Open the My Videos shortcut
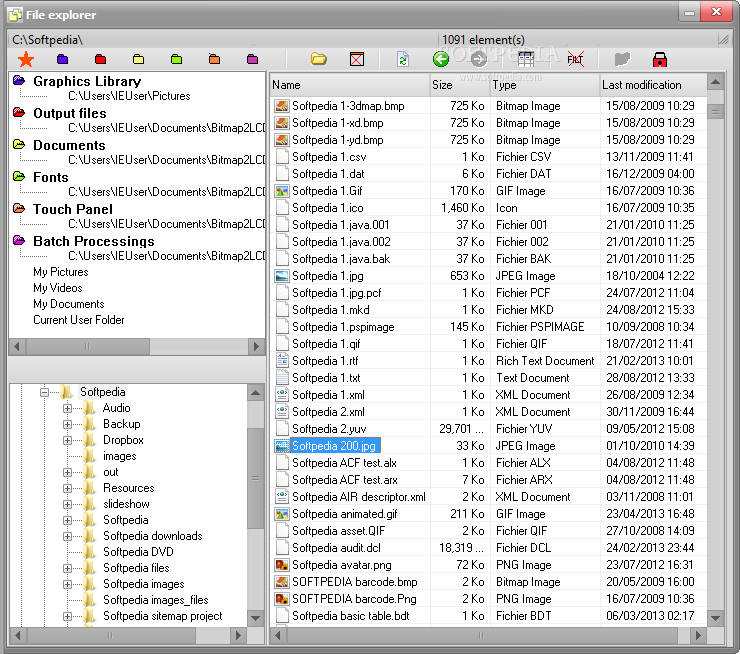Screen dimensions: 740x654 pos(58,288)
